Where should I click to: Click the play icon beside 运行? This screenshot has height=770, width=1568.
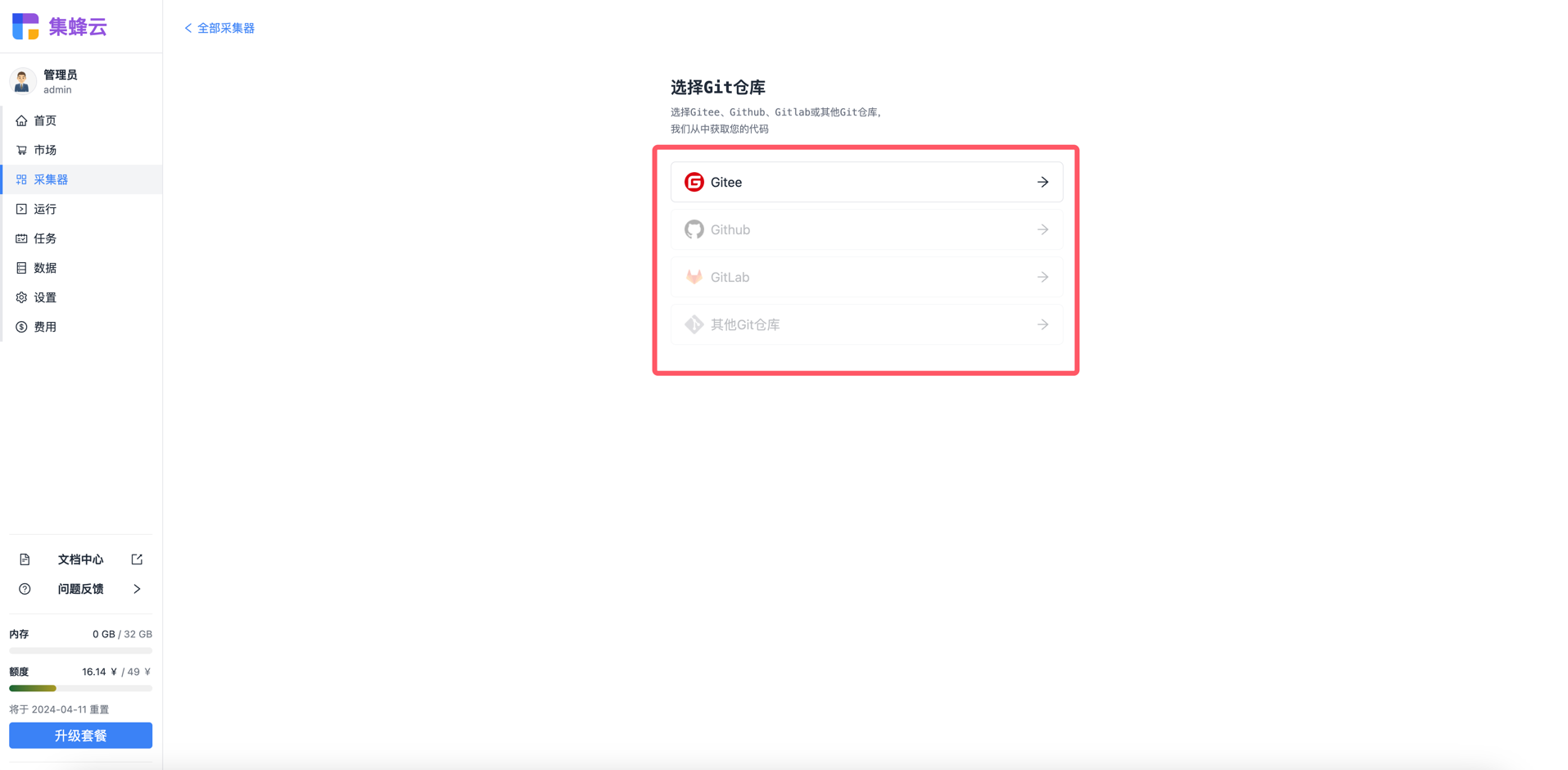[x=21, y=209]
